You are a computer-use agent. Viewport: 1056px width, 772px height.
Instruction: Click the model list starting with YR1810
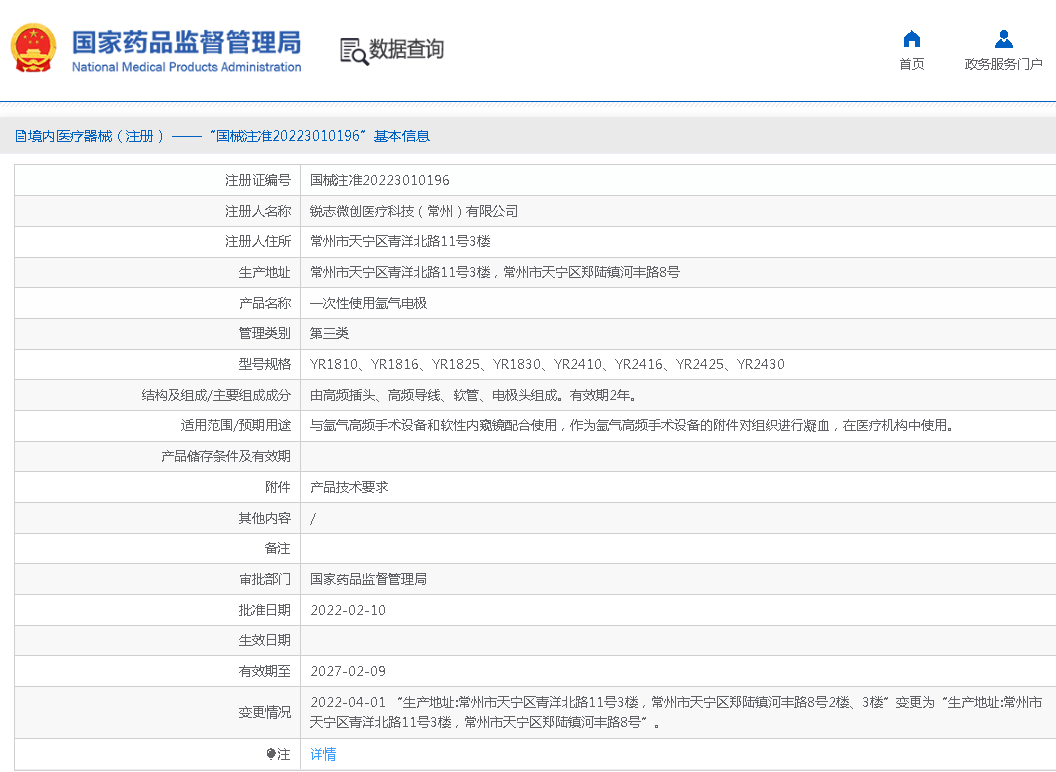point(547,364)
